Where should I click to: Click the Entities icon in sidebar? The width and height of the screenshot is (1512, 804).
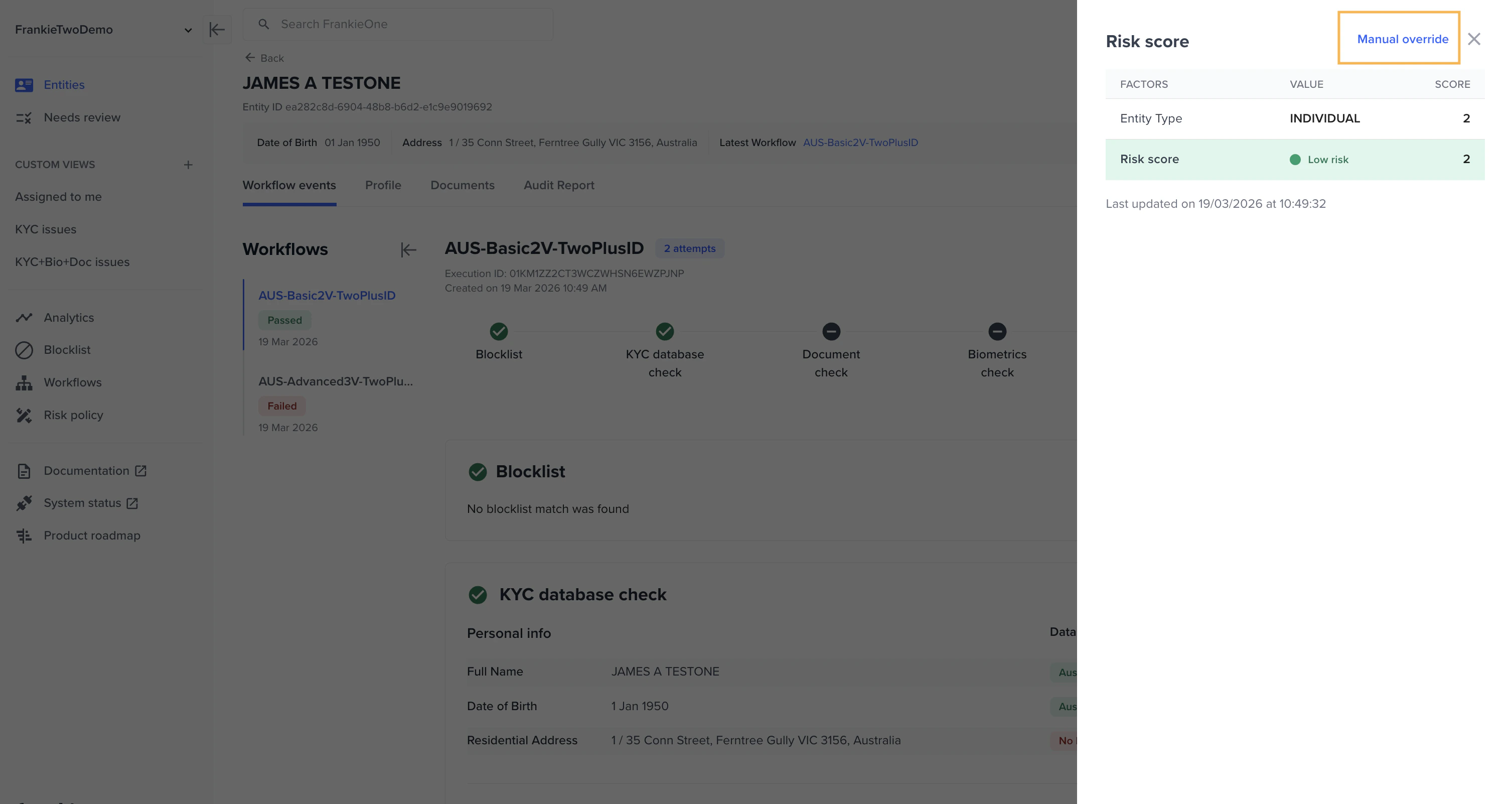(x=24, y=85)
